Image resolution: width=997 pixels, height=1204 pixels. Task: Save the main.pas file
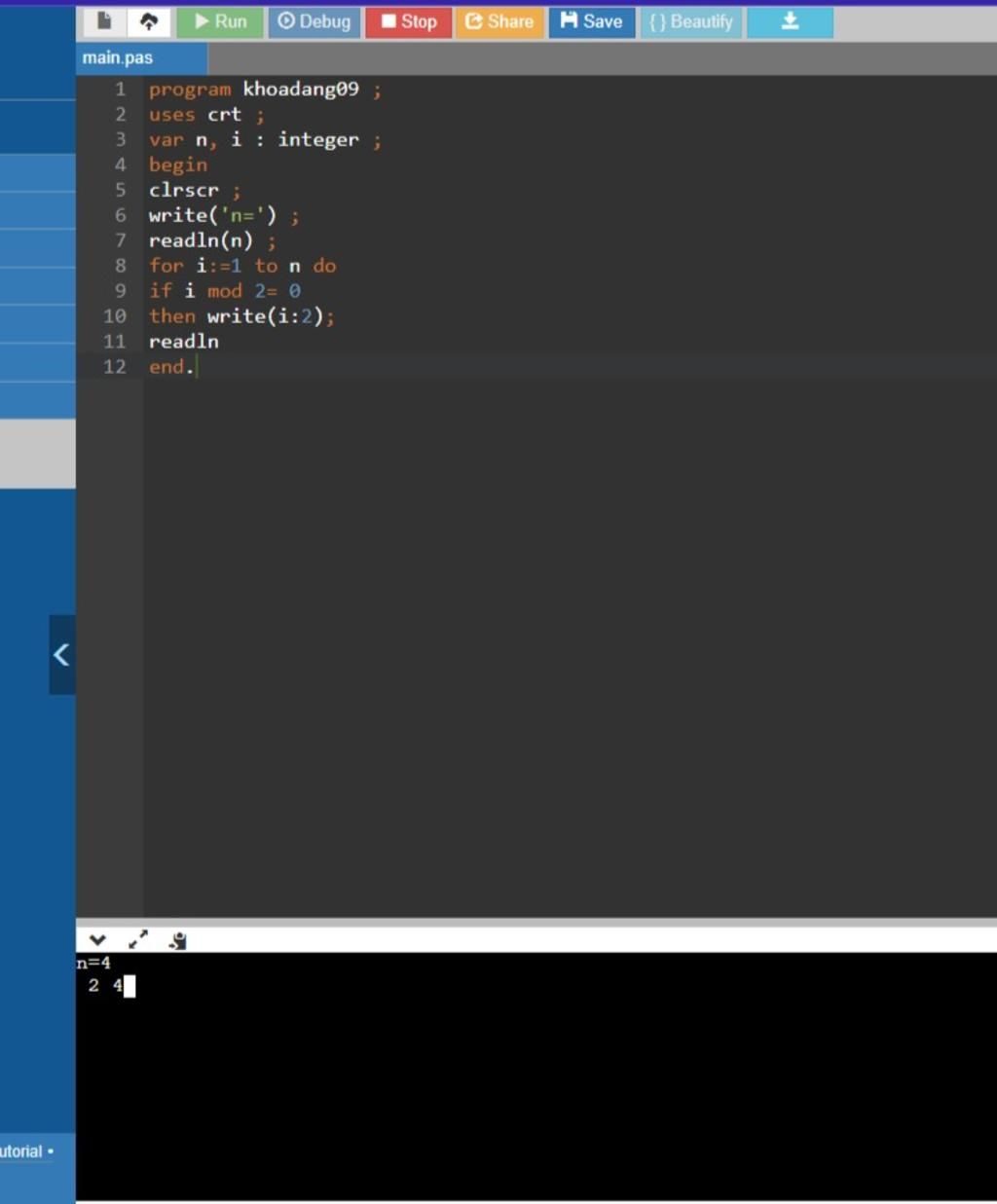pyautogui.click(x=592, y=21)
